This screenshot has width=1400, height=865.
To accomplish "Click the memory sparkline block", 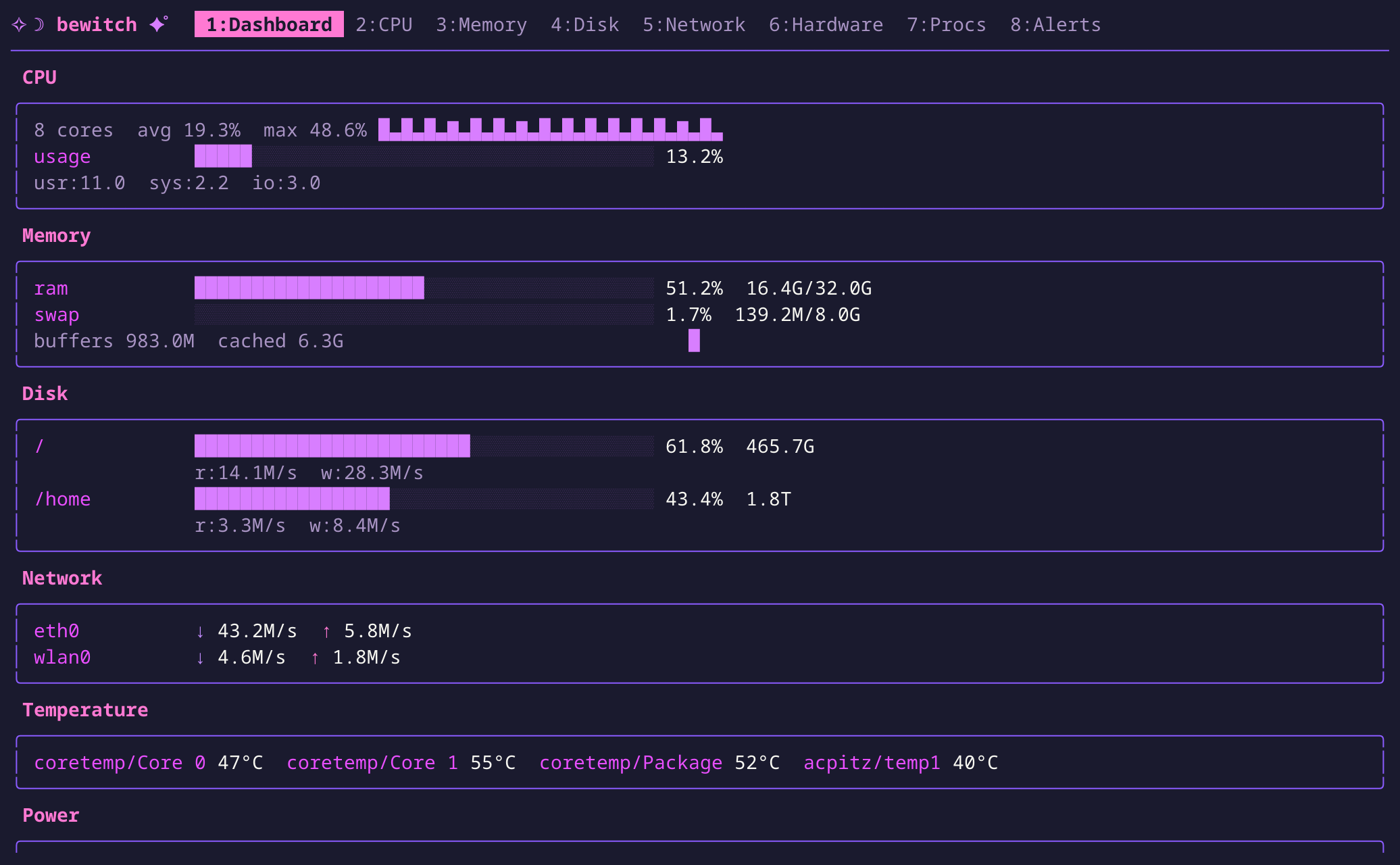I will [x=694, y=341].
